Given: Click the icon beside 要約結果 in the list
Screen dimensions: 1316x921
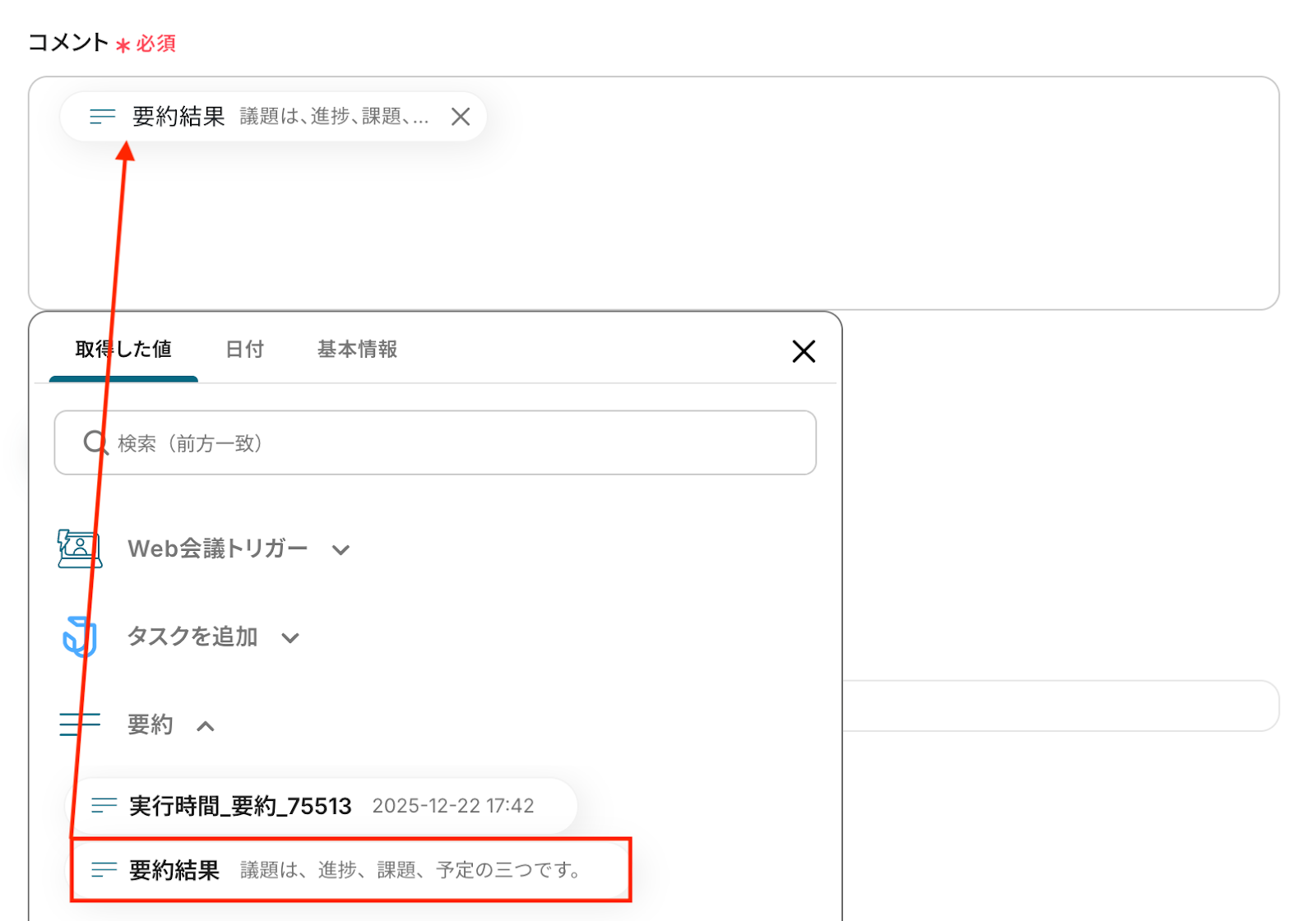Looking at the screenshot, I should click(x=104, y=869).
